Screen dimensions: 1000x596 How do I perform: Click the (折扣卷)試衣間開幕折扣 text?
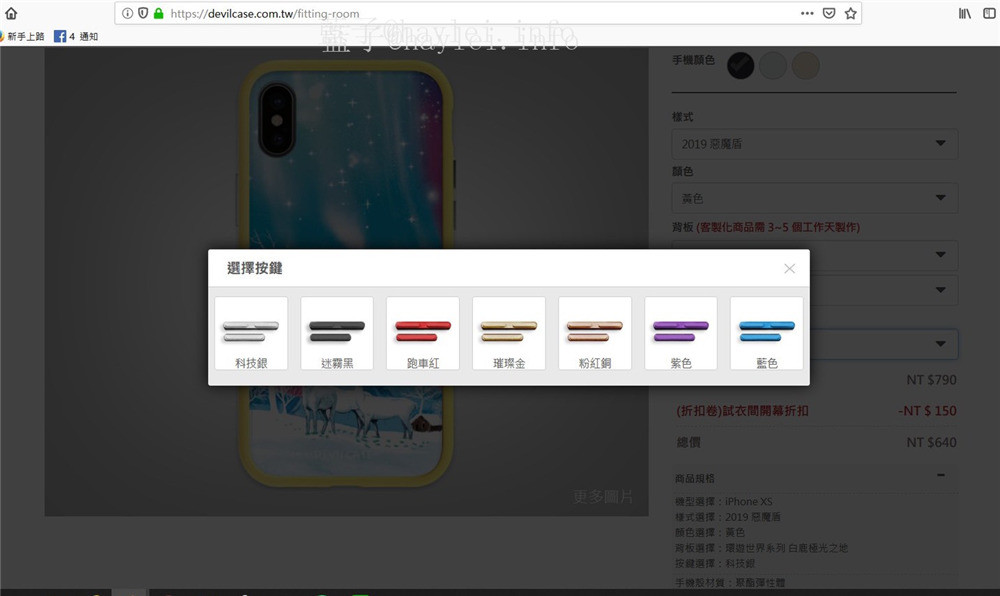(742, 411)
